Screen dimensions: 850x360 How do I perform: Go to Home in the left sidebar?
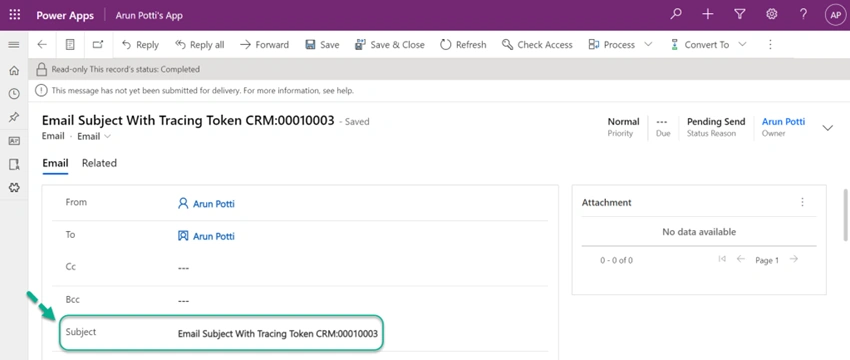[14, 70]
